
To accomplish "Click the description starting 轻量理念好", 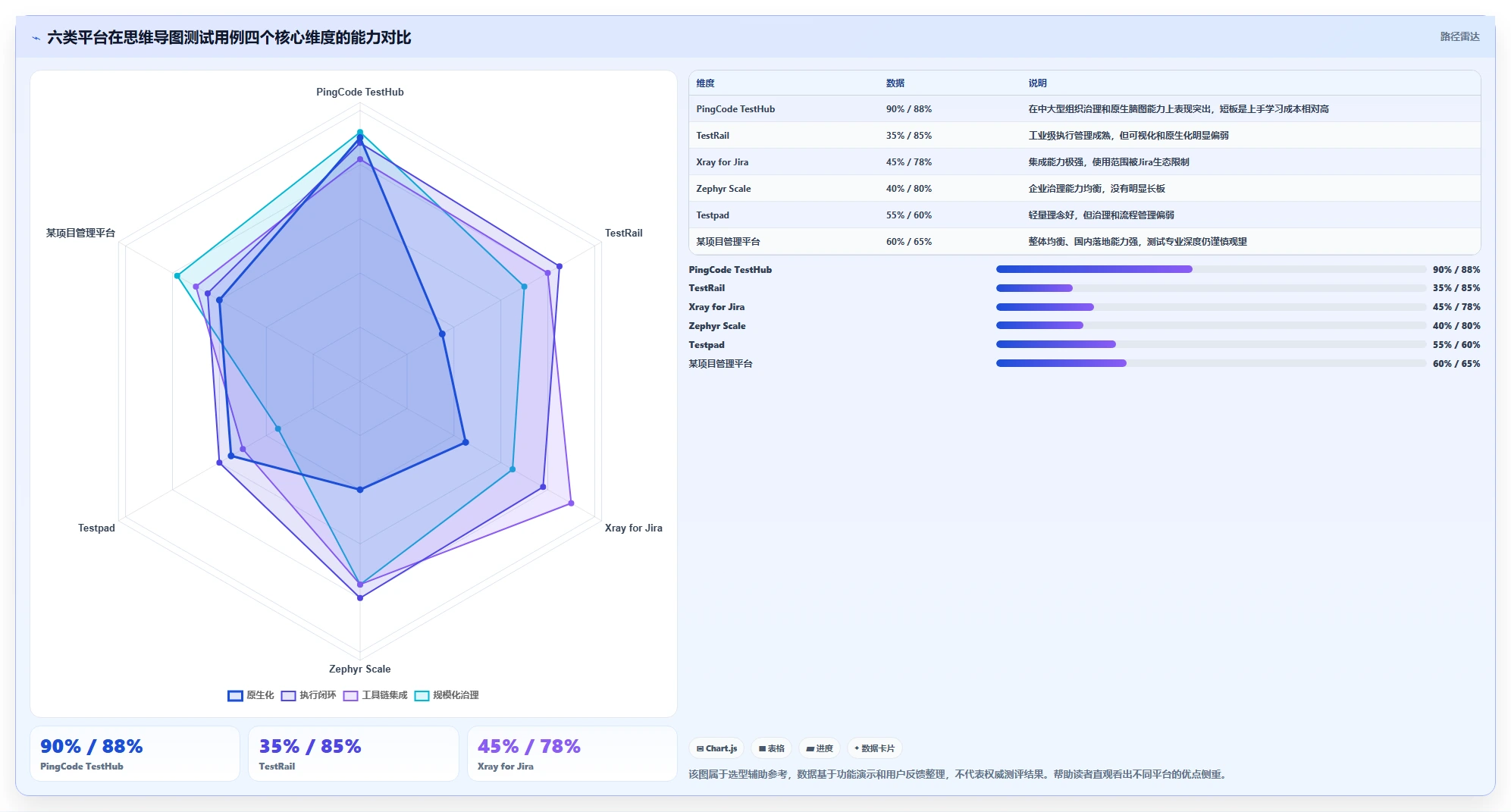I will click(x=1101, y=215).
